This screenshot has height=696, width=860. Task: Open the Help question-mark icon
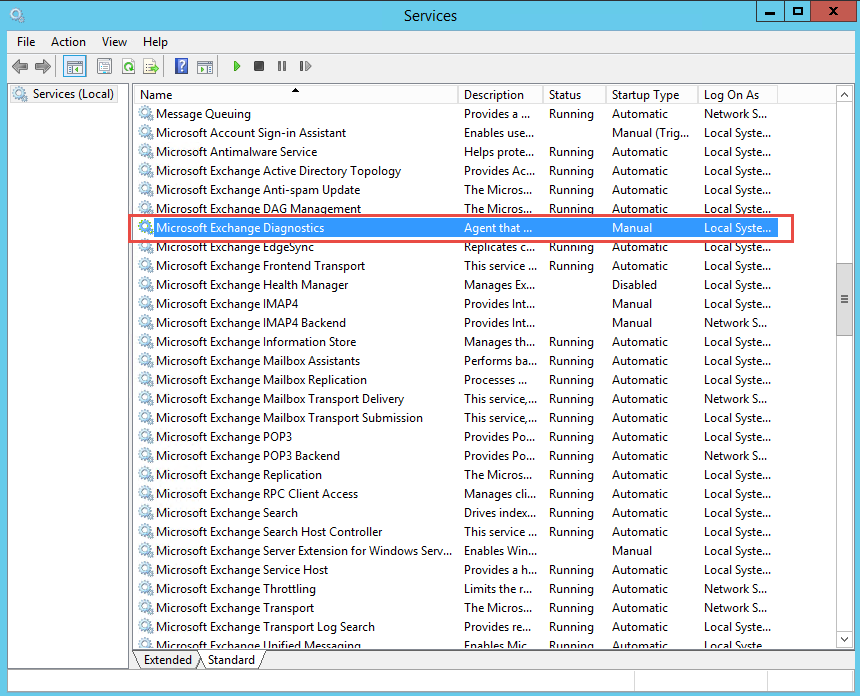pos(182,66)
